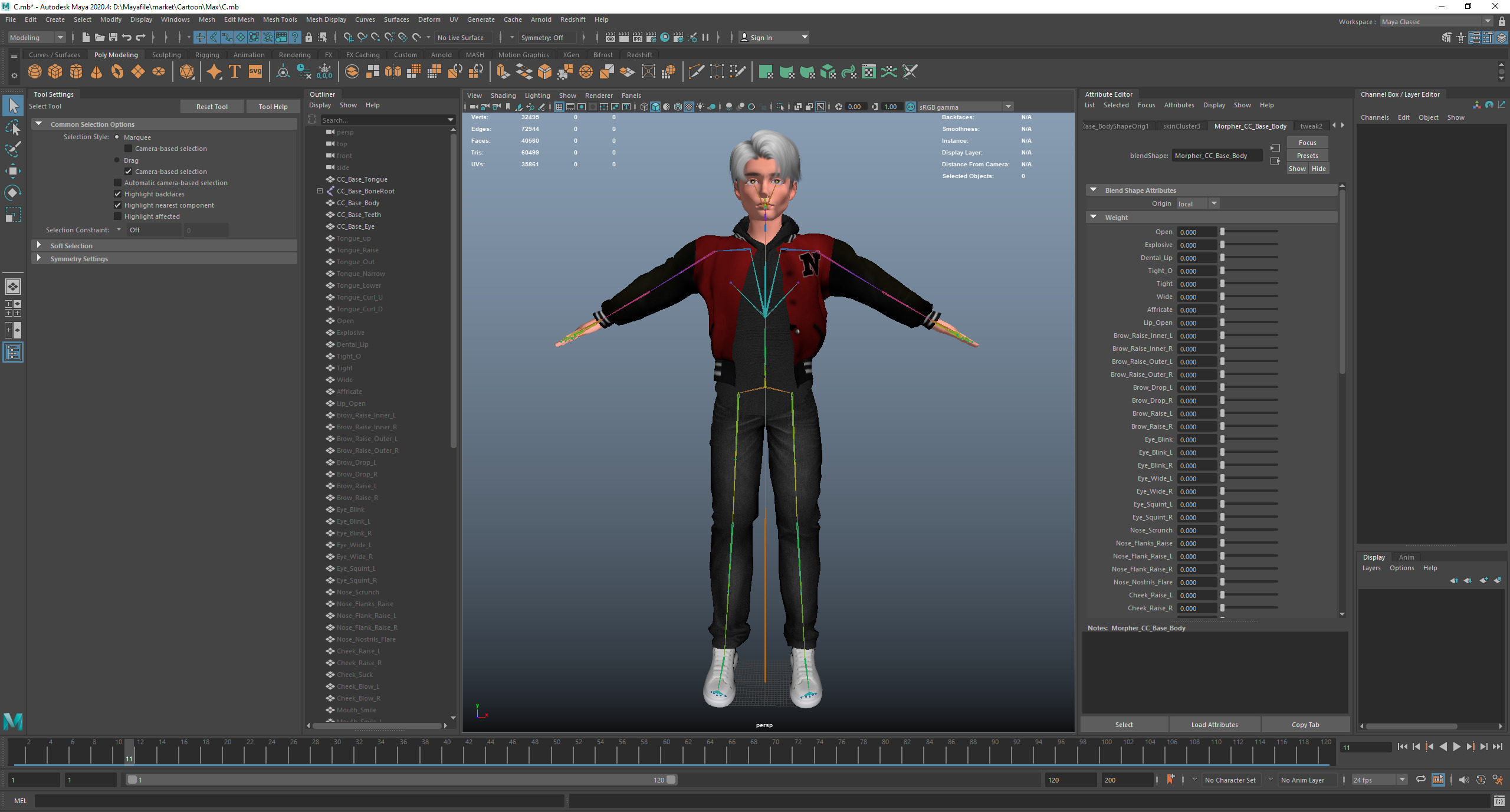The height and width of the screenshot is (812, 1510).
Task: Expand CC_Base_BoneRoot in Outliner
Action: (x=320, y=191)
